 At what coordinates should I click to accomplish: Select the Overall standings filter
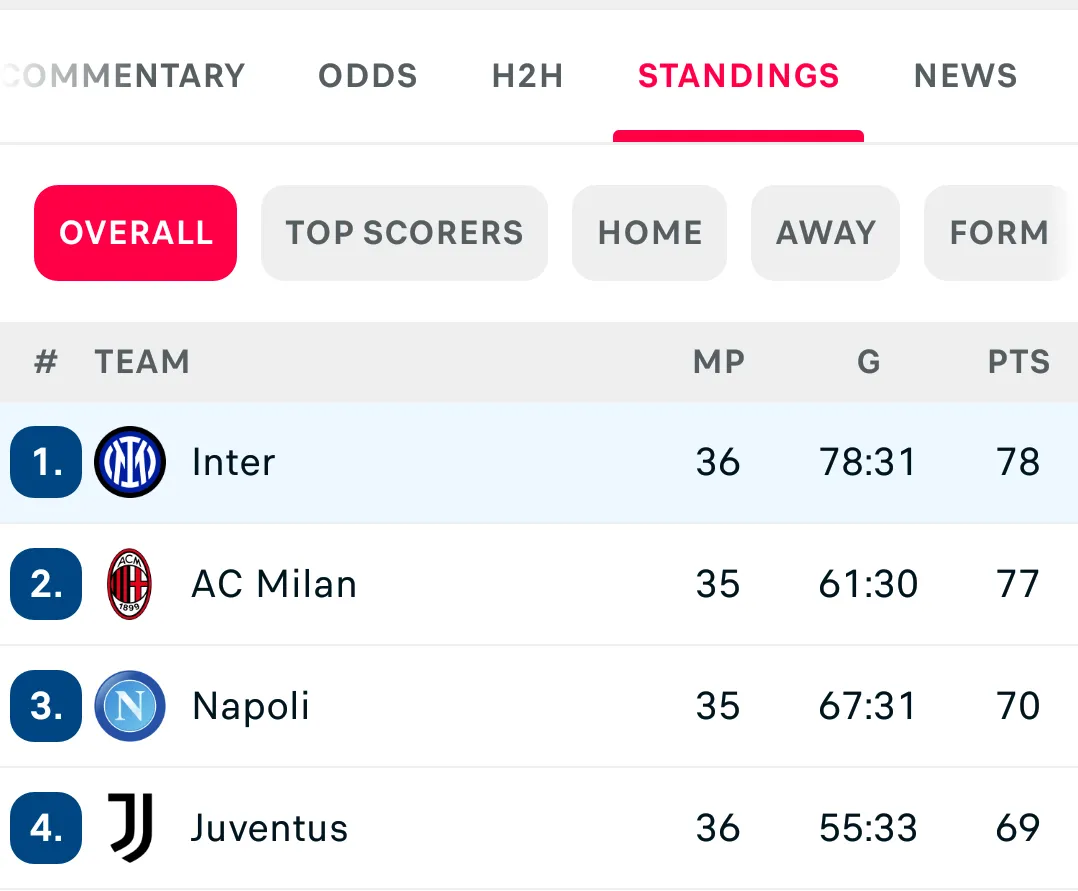pos(136,233)
